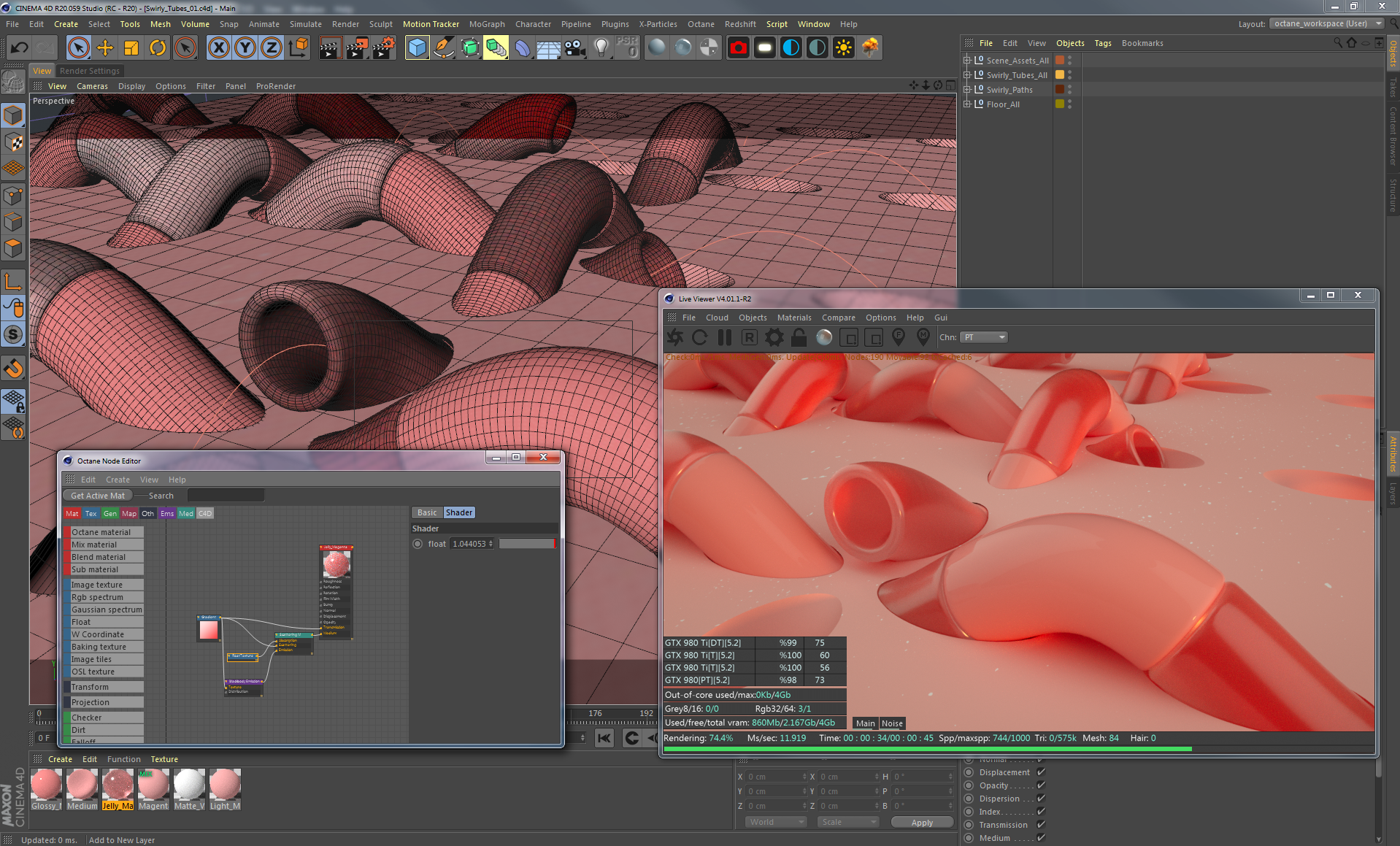Pause rendering in the Live Viewer
1400x846 pixels.
pyautogui.click(x=724, y=337)
